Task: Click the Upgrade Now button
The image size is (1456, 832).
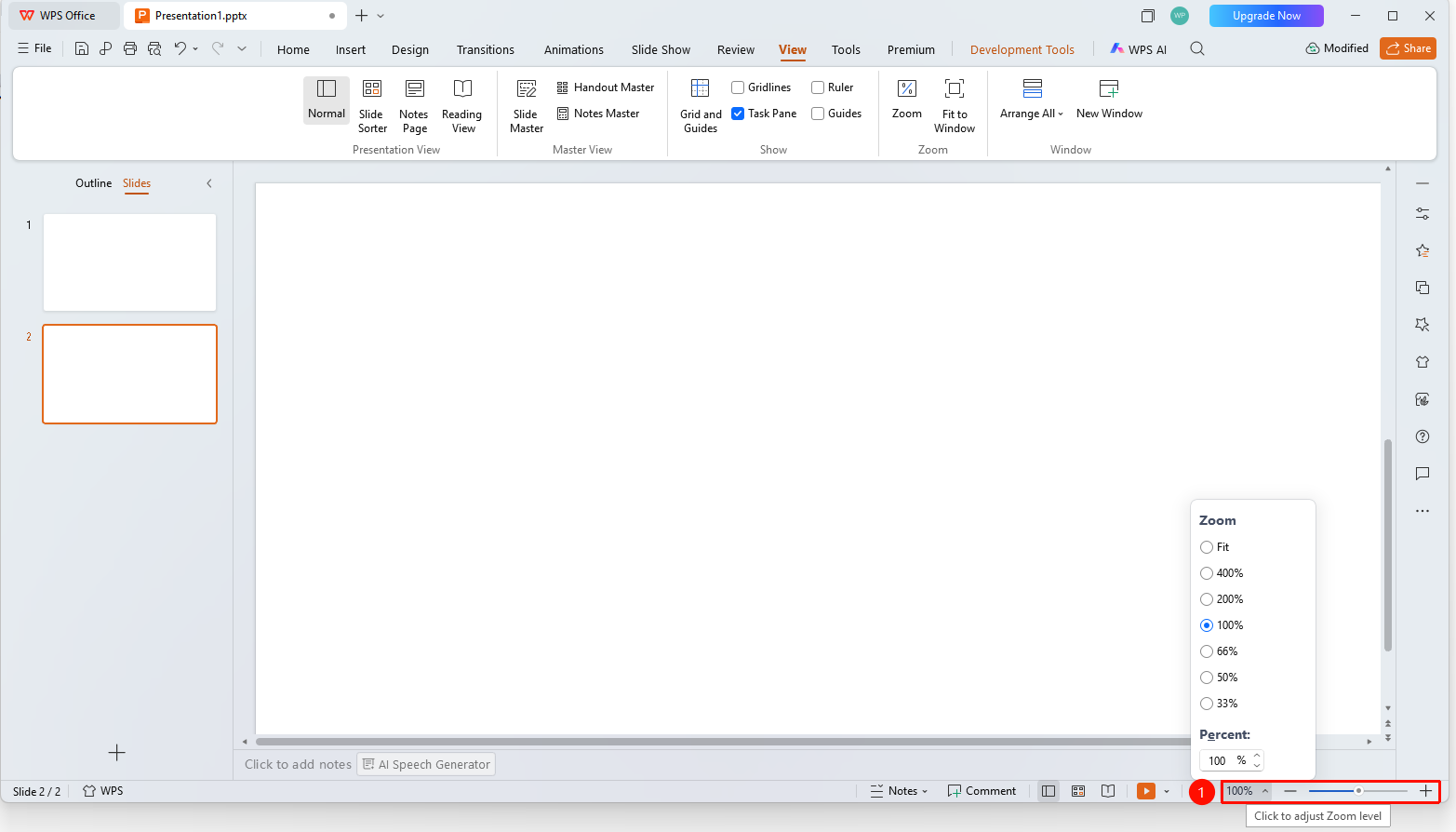Action: tap(1266, 16)
